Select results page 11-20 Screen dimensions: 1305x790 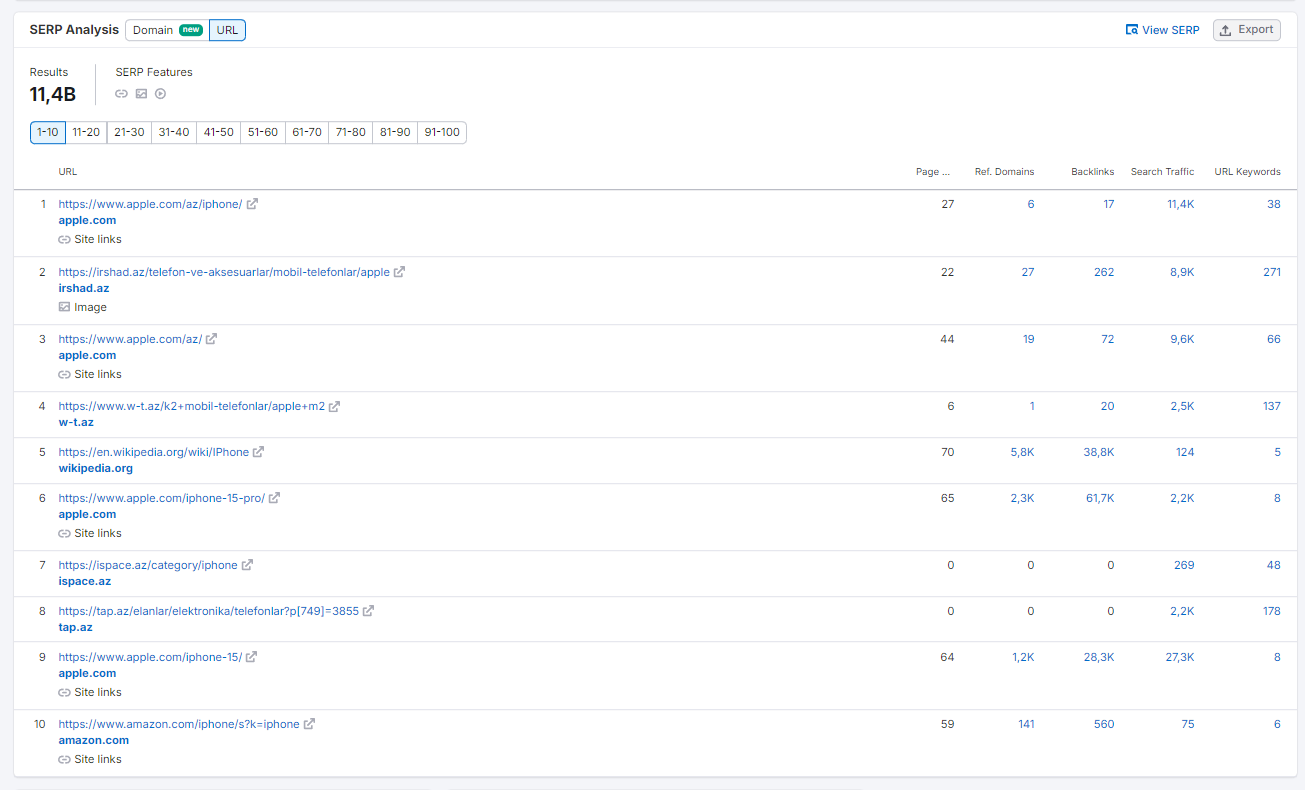pyautogui.click(x=86, y=132)
